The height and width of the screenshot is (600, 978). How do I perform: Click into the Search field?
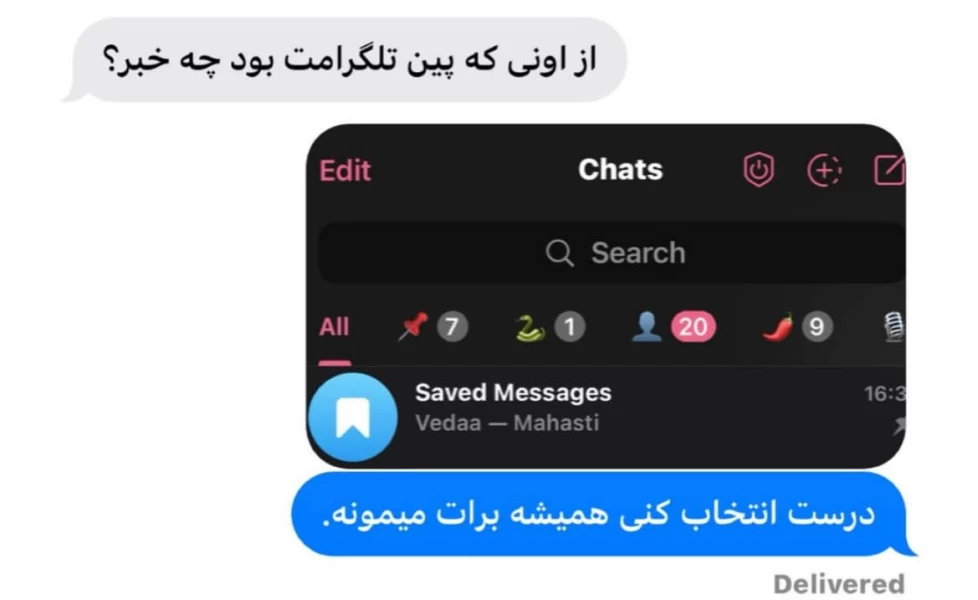[x=612, y=253]
